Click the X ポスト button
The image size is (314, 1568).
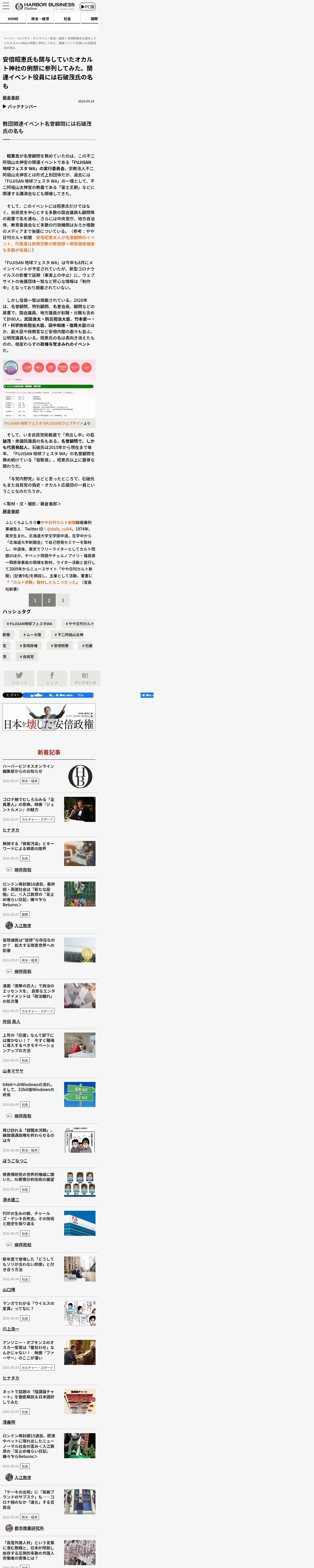pos(12,695)
